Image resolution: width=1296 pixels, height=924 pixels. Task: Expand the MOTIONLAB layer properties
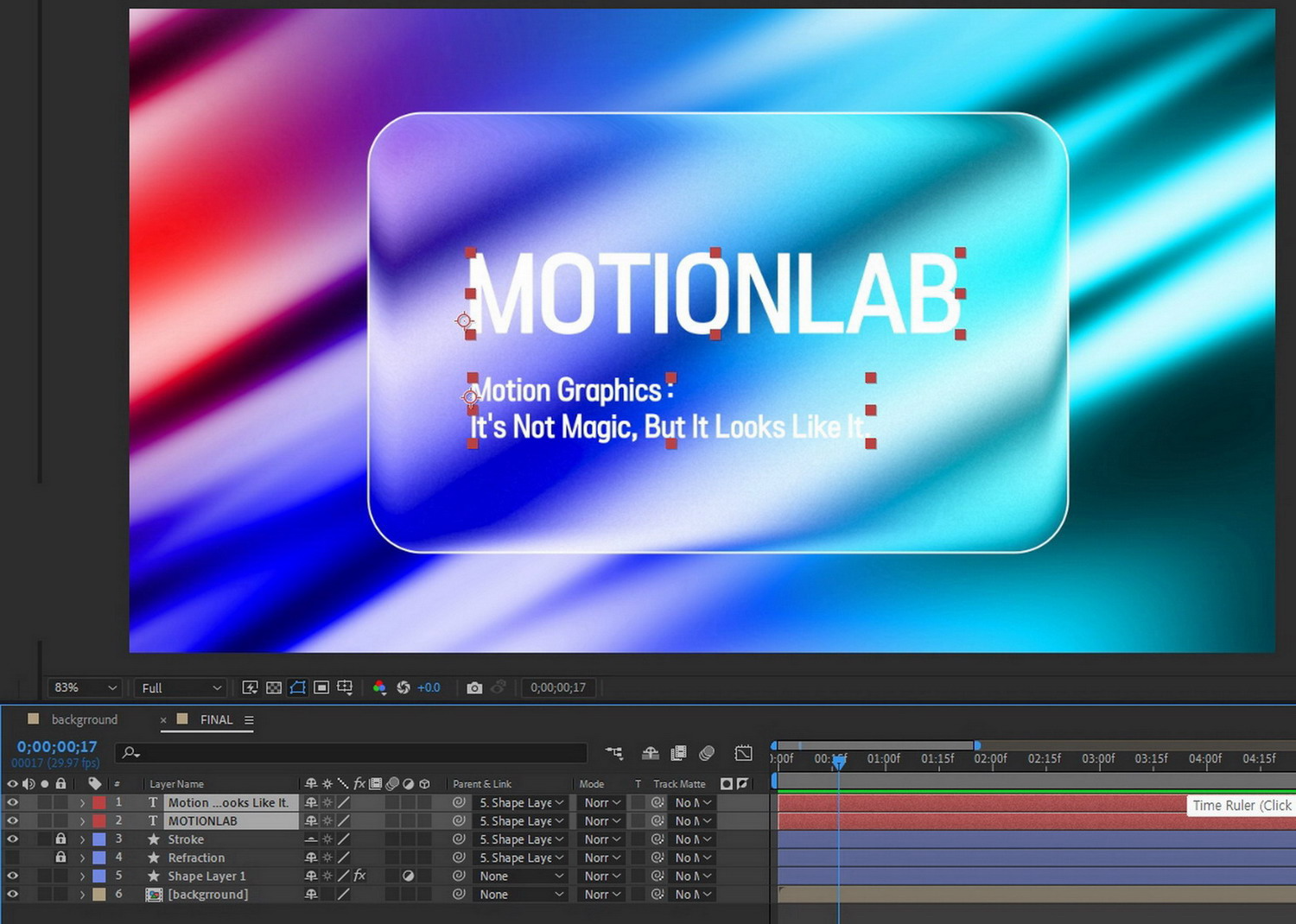pos(83,821)
